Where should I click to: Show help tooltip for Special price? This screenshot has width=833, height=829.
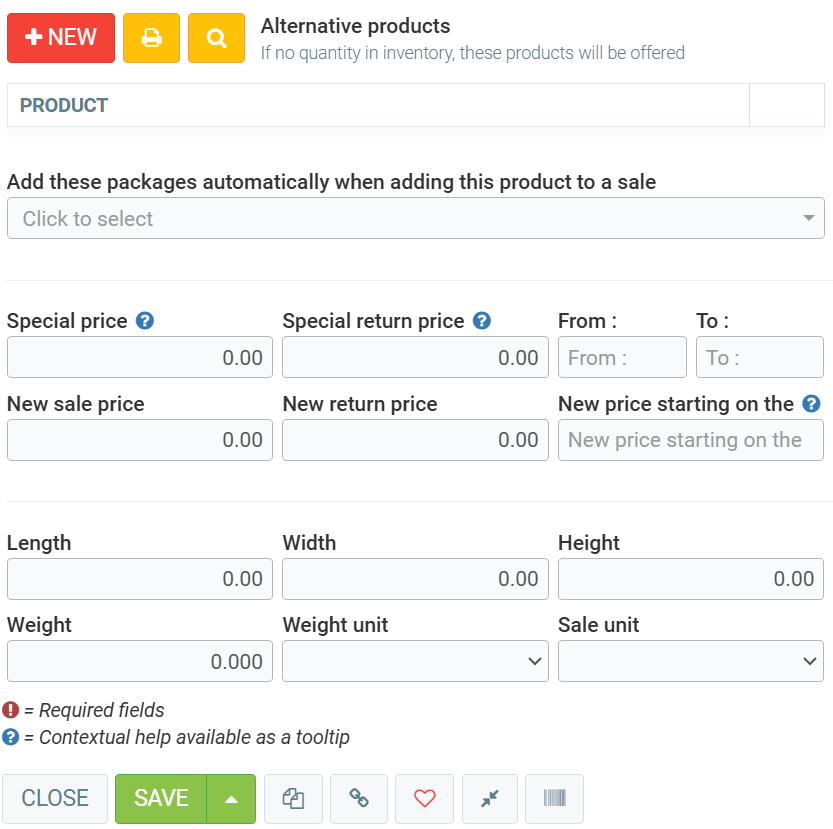pos(145,321)
